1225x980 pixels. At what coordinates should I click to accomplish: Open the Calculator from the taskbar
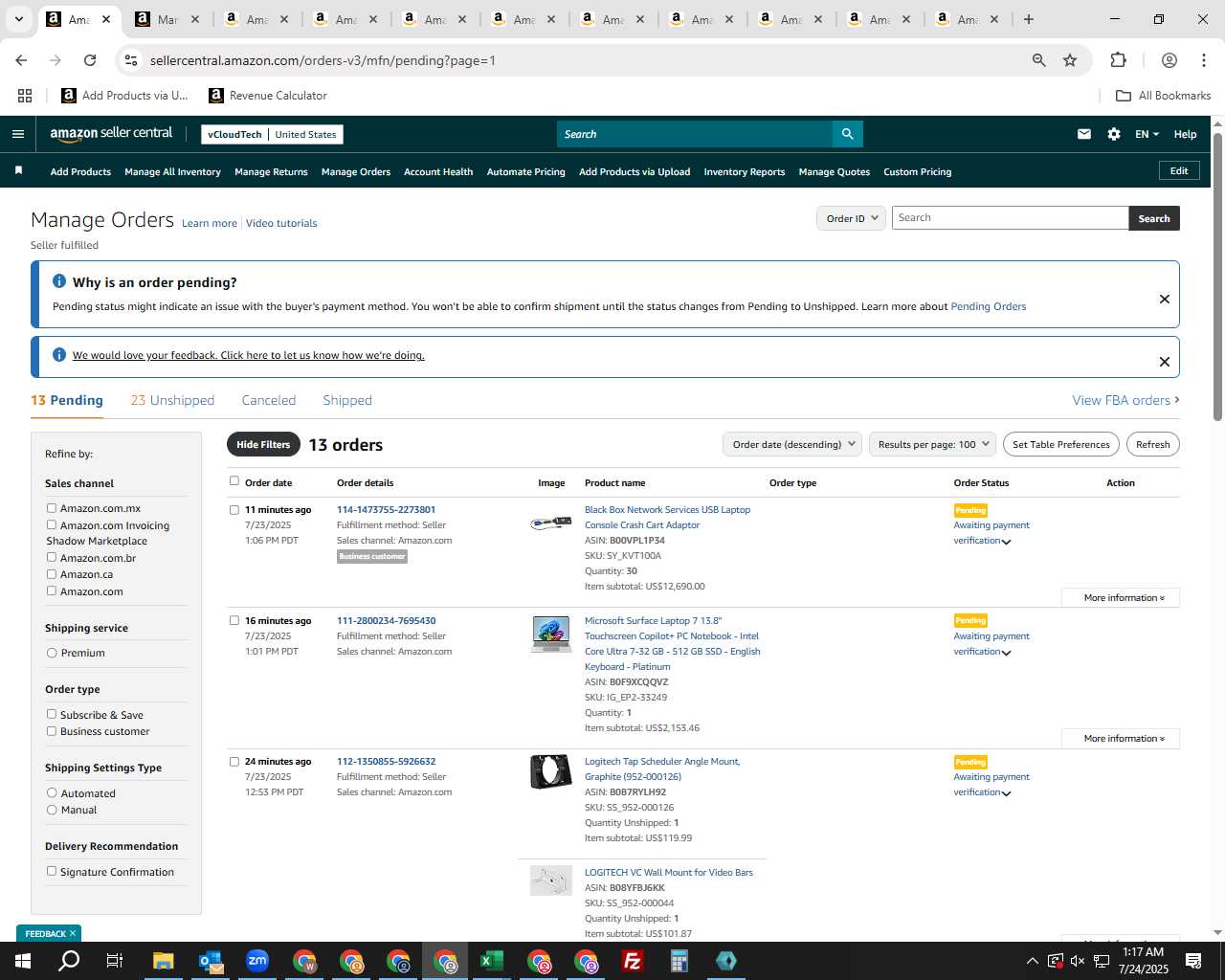tap(679, 961)
